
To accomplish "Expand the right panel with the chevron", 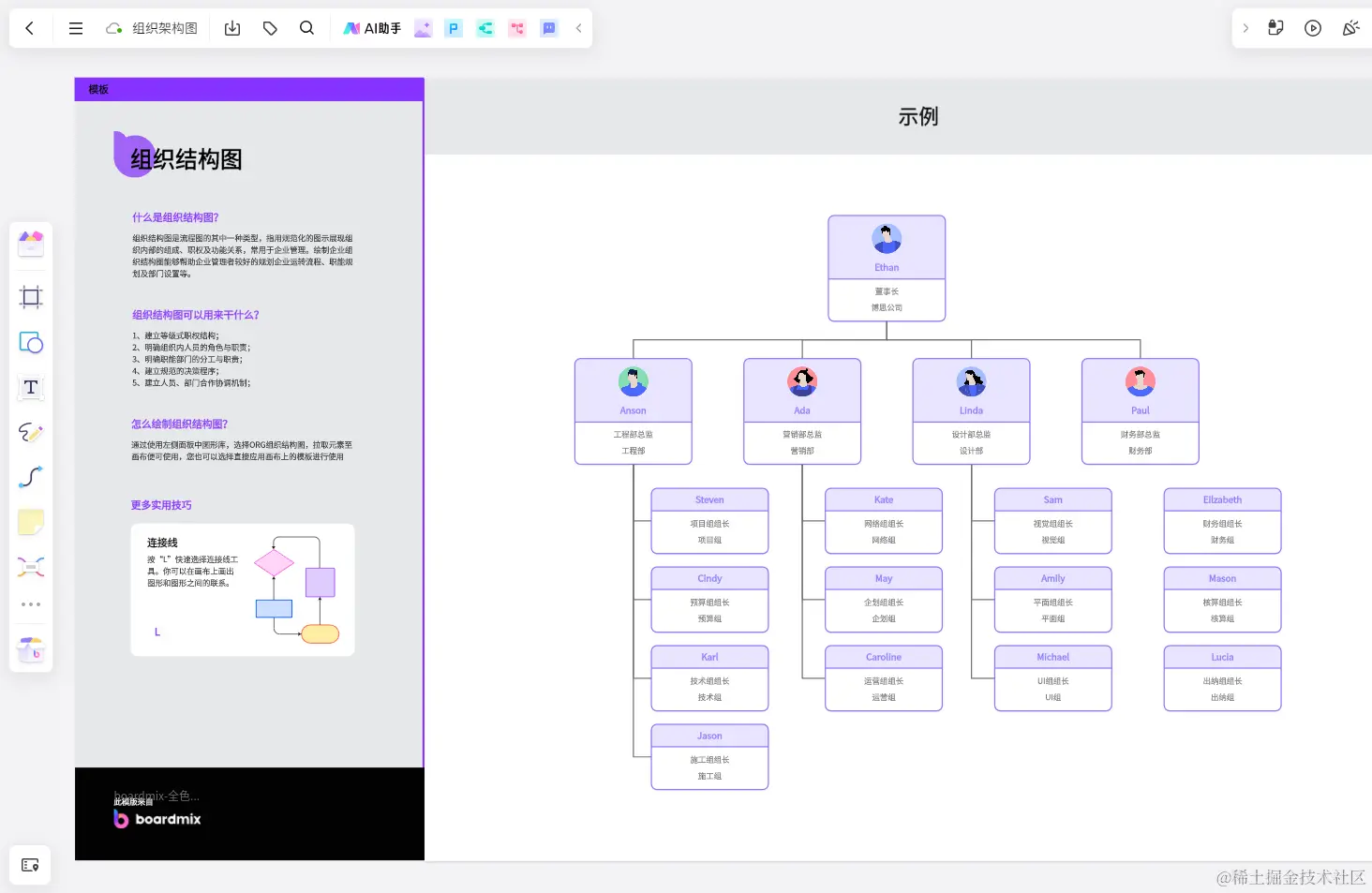I will tap(1245, 28).
